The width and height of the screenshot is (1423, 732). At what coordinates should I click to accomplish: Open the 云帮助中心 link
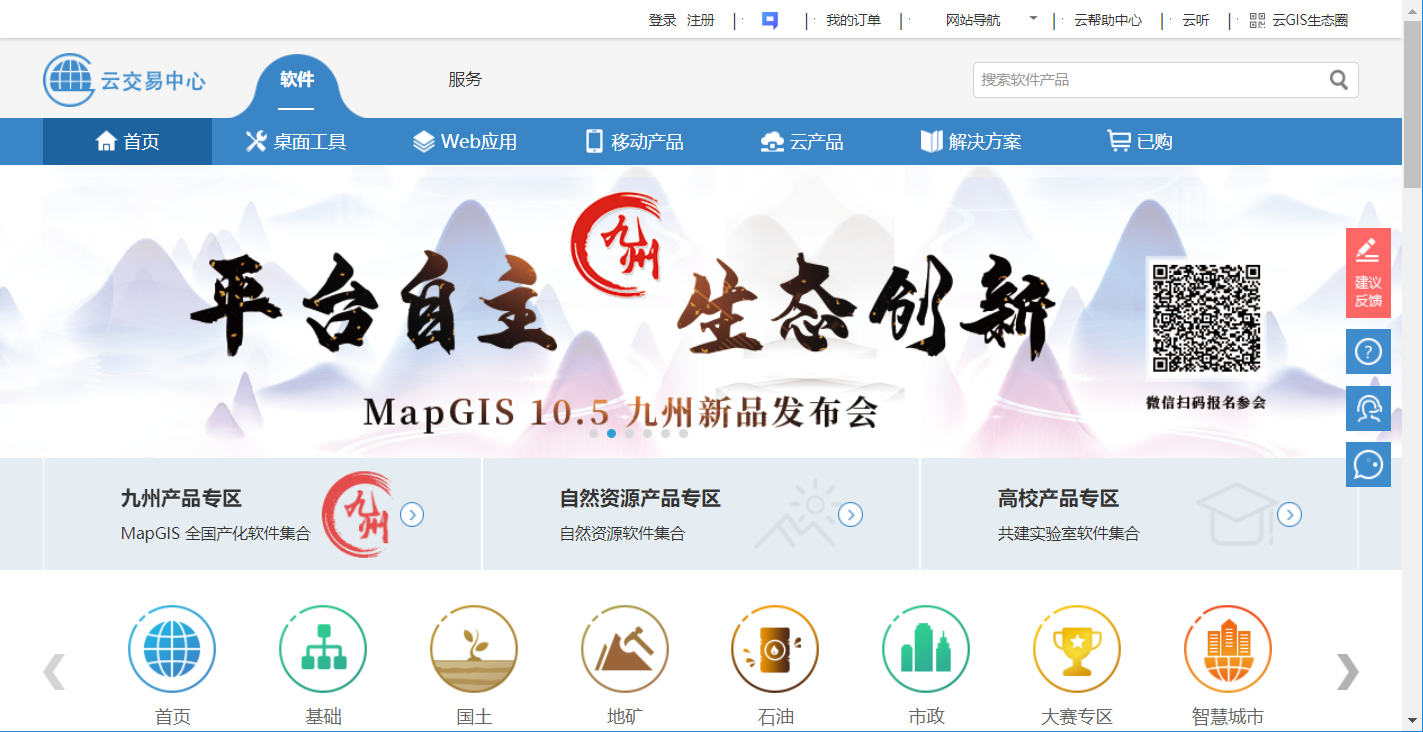click(x=1107, y=20)
